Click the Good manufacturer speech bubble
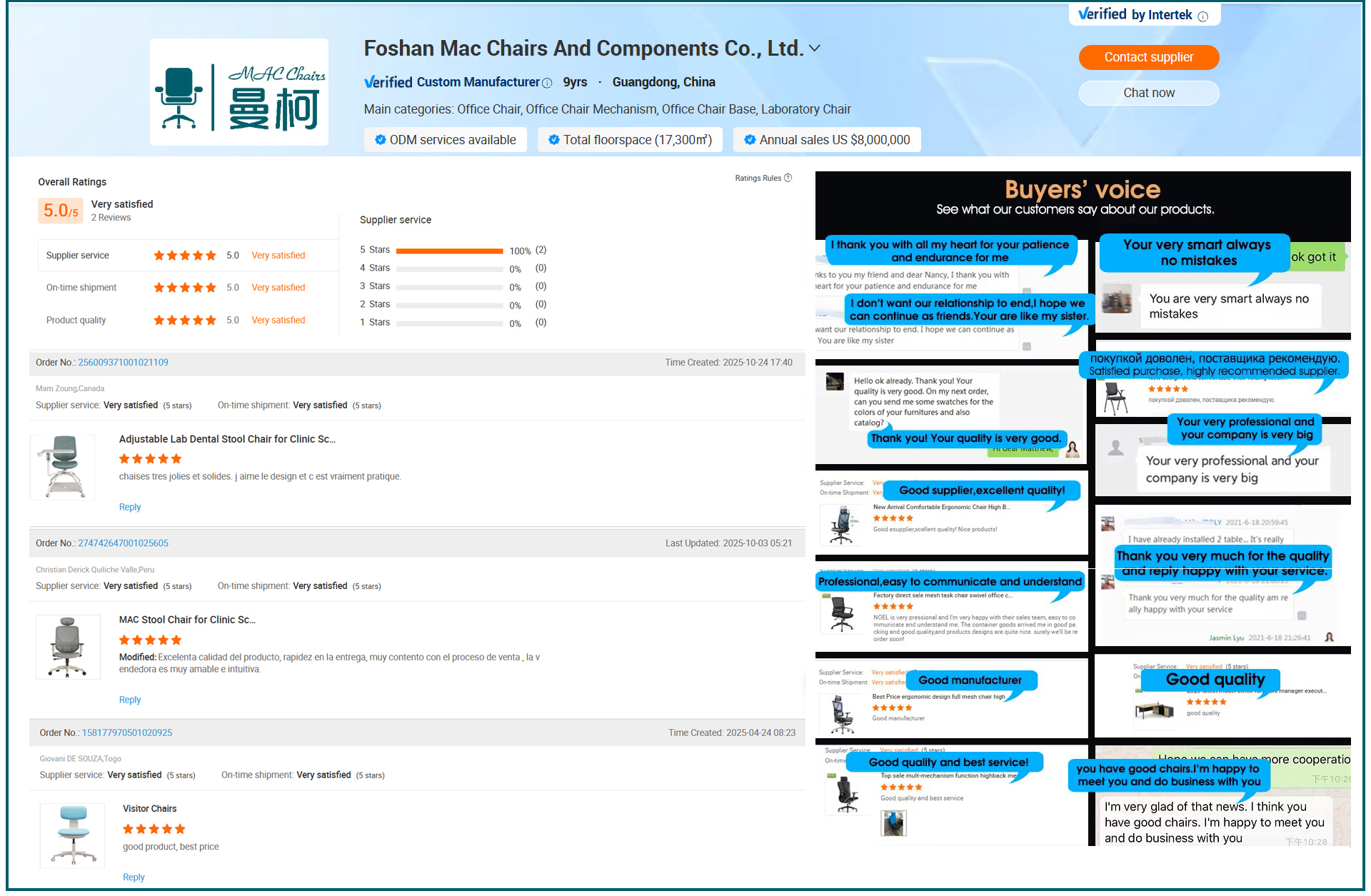This screenshot has height=896, width=1371. pos(970,680)
